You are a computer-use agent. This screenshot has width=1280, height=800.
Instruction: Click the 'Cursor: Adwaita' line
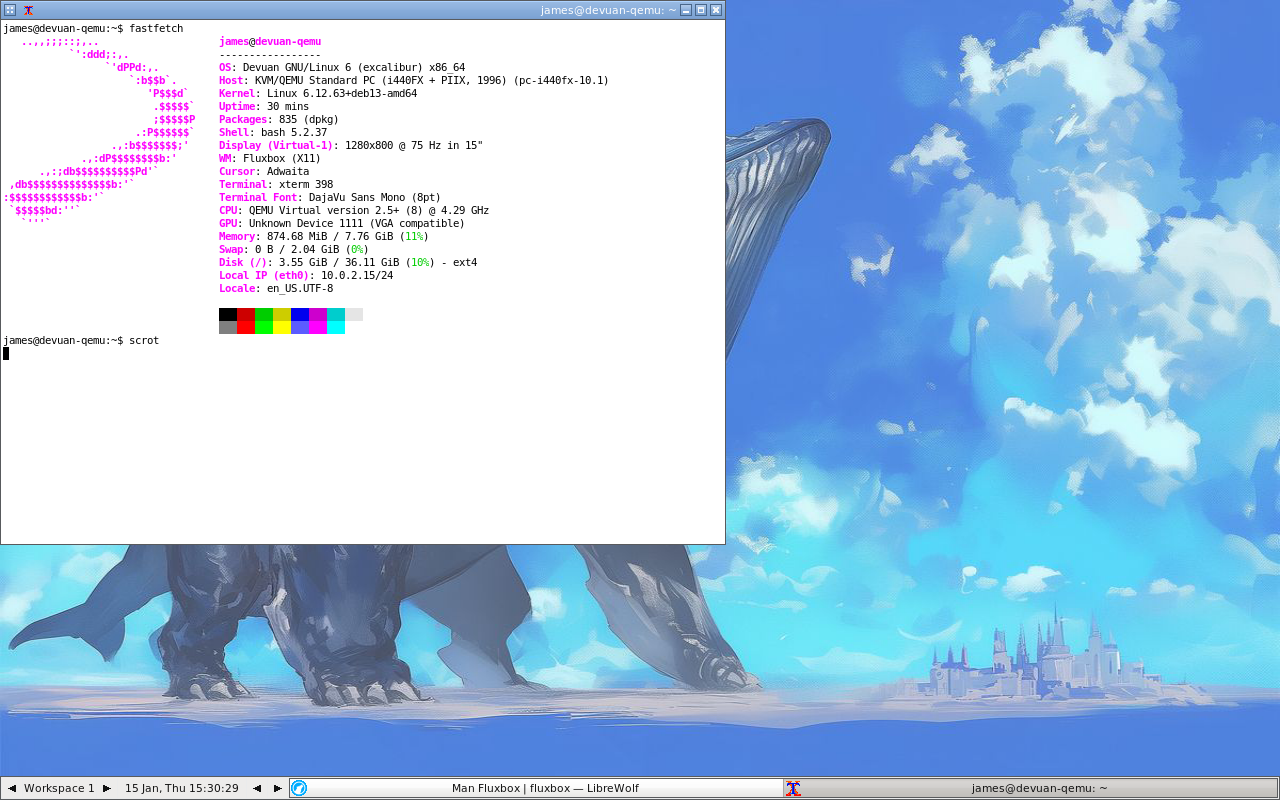tap(264, 171)
